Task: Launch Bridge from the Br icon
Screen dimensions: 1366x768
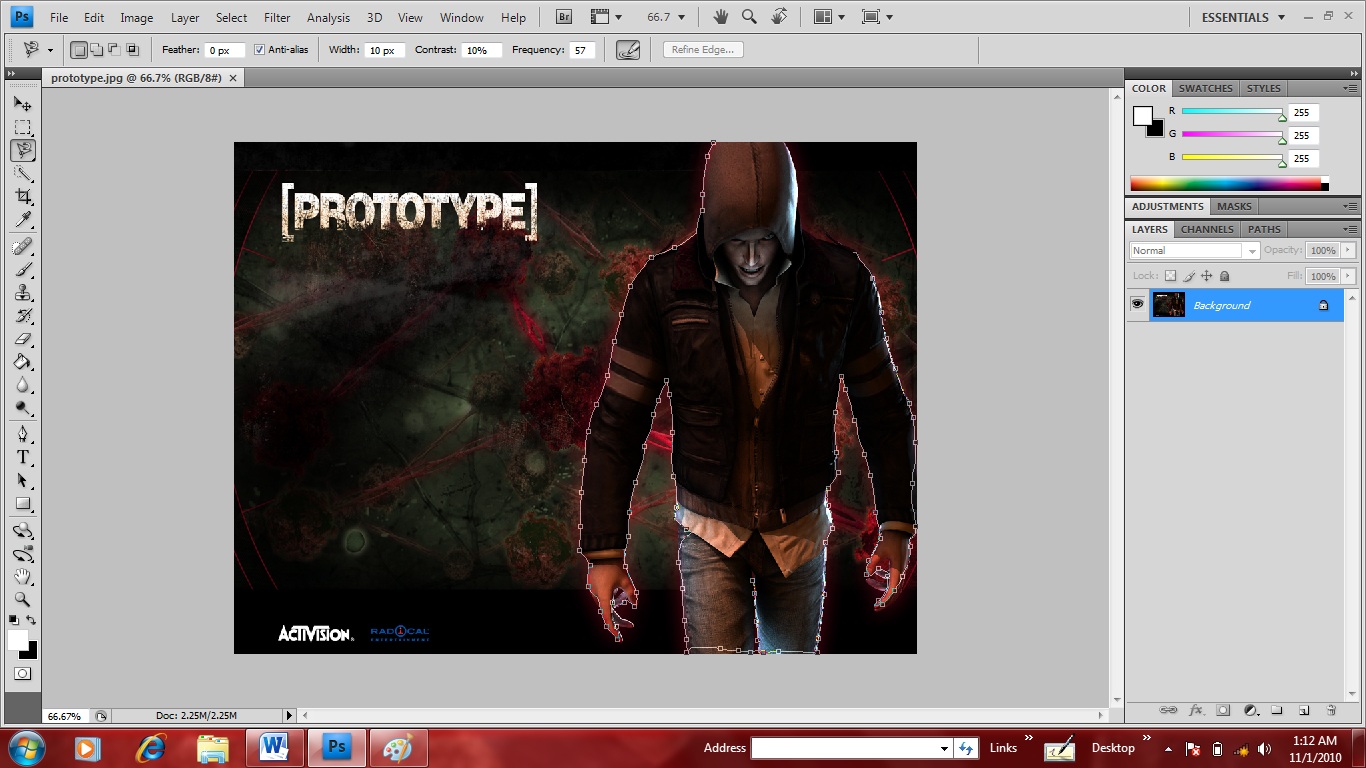Action: pos(564,17)
